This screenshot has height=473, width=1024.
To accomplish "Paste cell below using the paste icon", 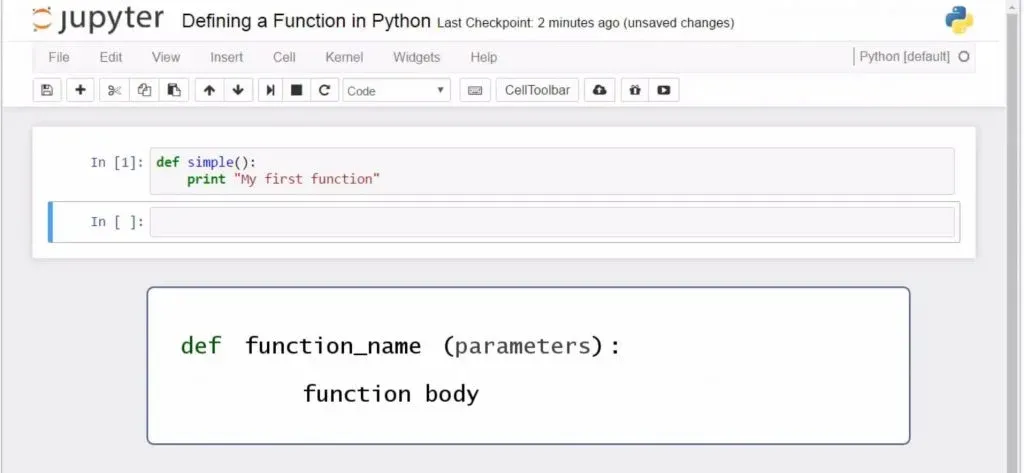I will point(173,90).
